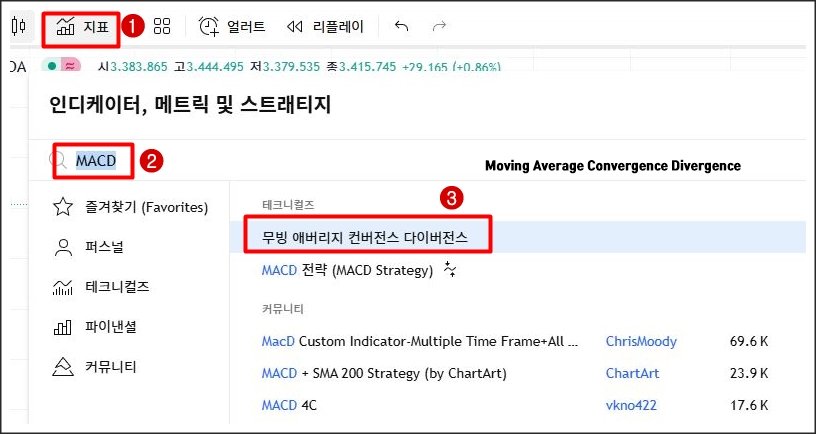Click the chart icon beside 테크니컬즈
The width and height of the screenshot is (816, 434).
[63, 287]
